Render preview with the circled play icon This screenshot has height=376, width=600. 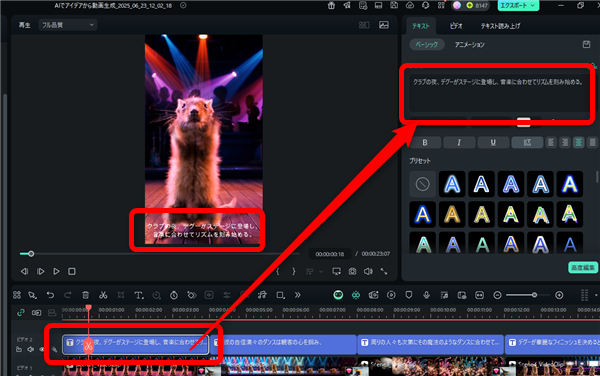point(391,295)
